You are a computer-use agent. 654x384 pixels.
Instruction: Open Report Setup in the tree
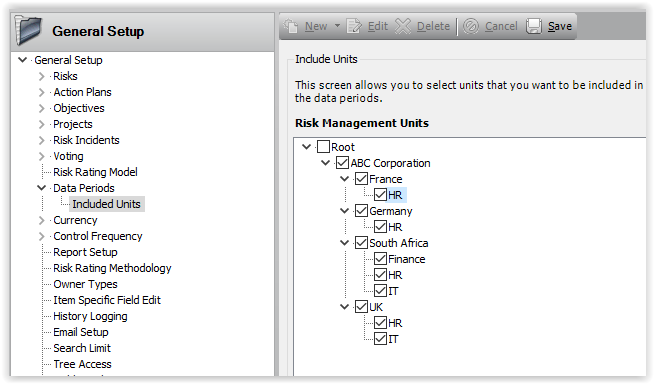tap(85, 252)
